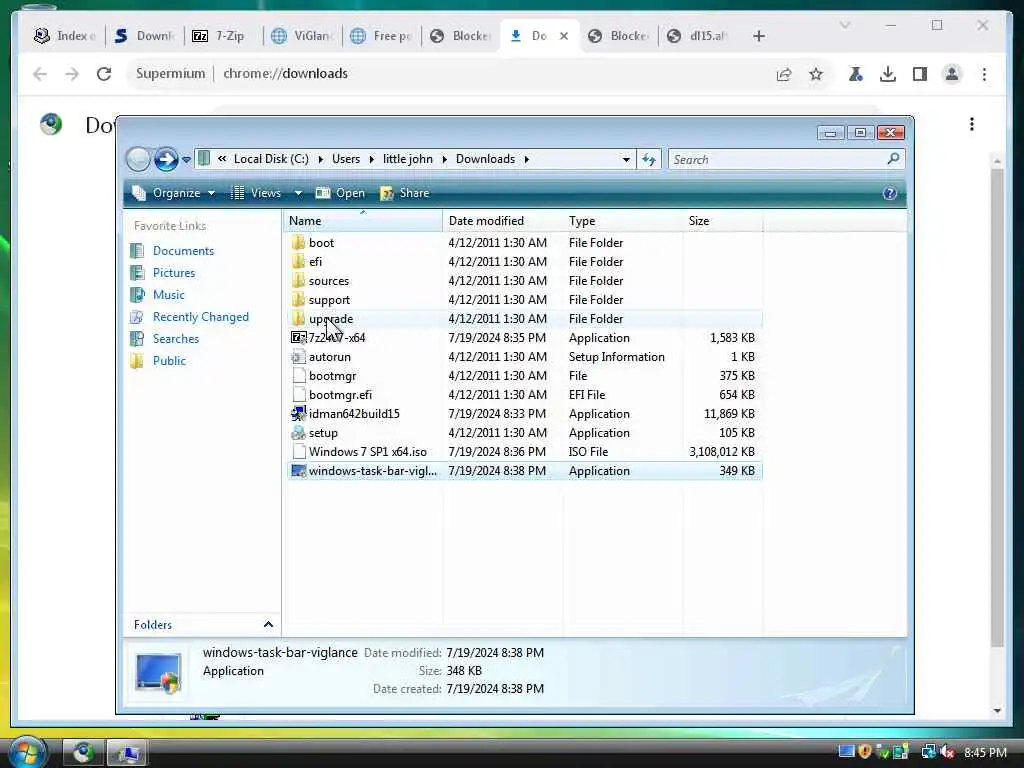Click the boot folder icon
Viewport: 1024px width, 768px height.
[298, 242]
